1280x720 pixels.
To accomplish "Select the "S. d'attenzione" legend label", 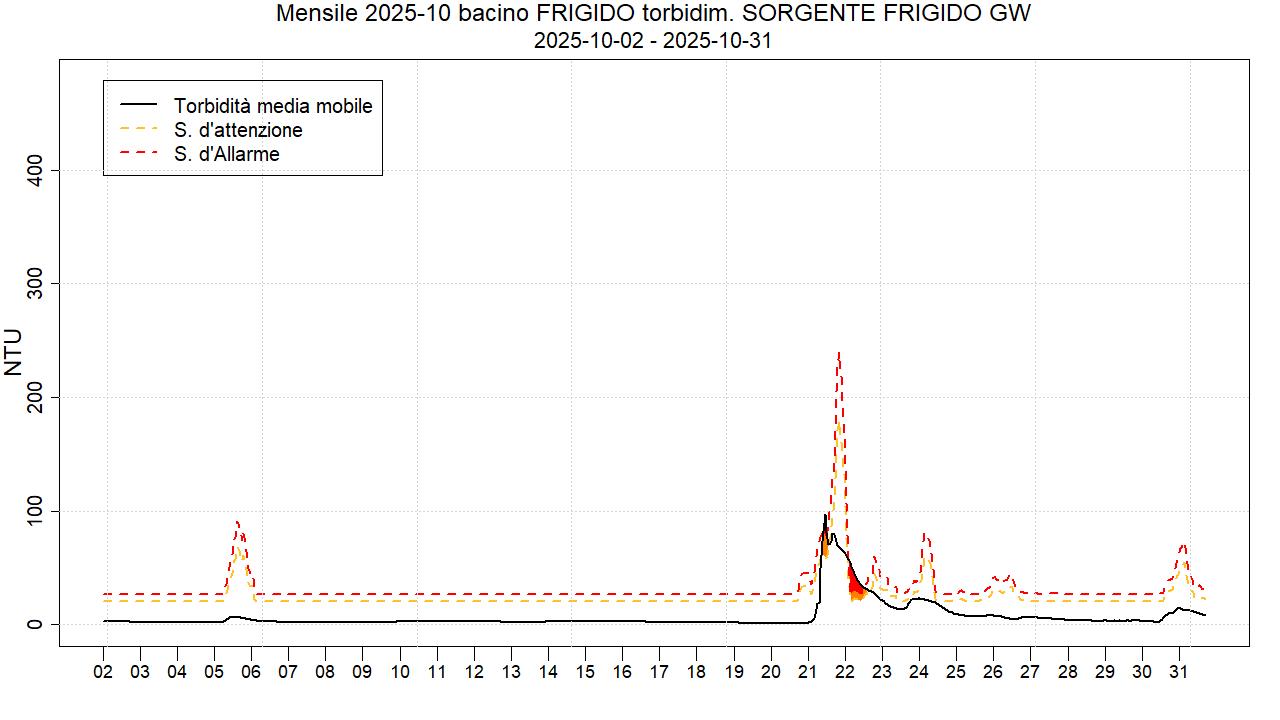I will [x=238, y=130].
